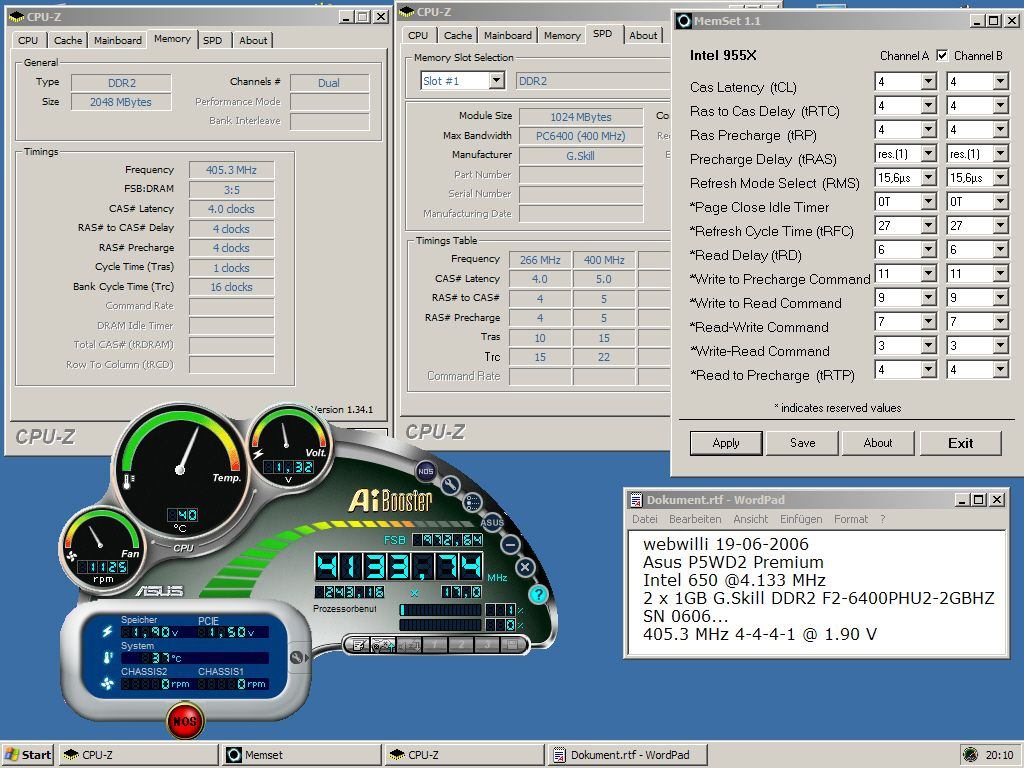Screen dimensions: 1024x768
Task: Click the wrench icon beside the blue monitor panel
Action: (x=296, y=658)
